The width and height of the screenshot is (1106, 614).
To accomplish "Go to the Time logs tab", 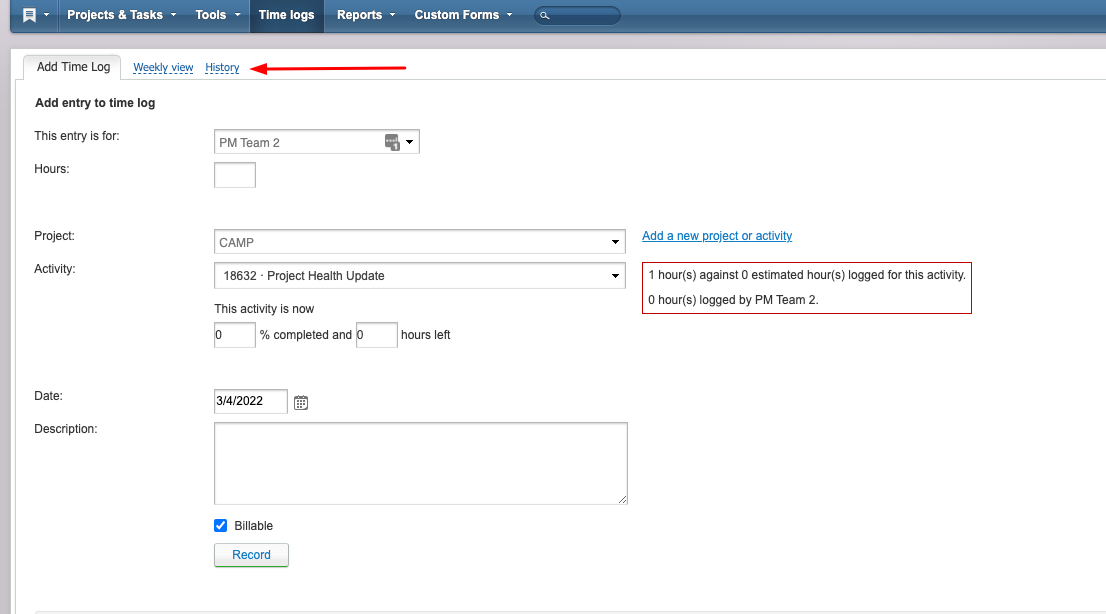I will 286,15.
